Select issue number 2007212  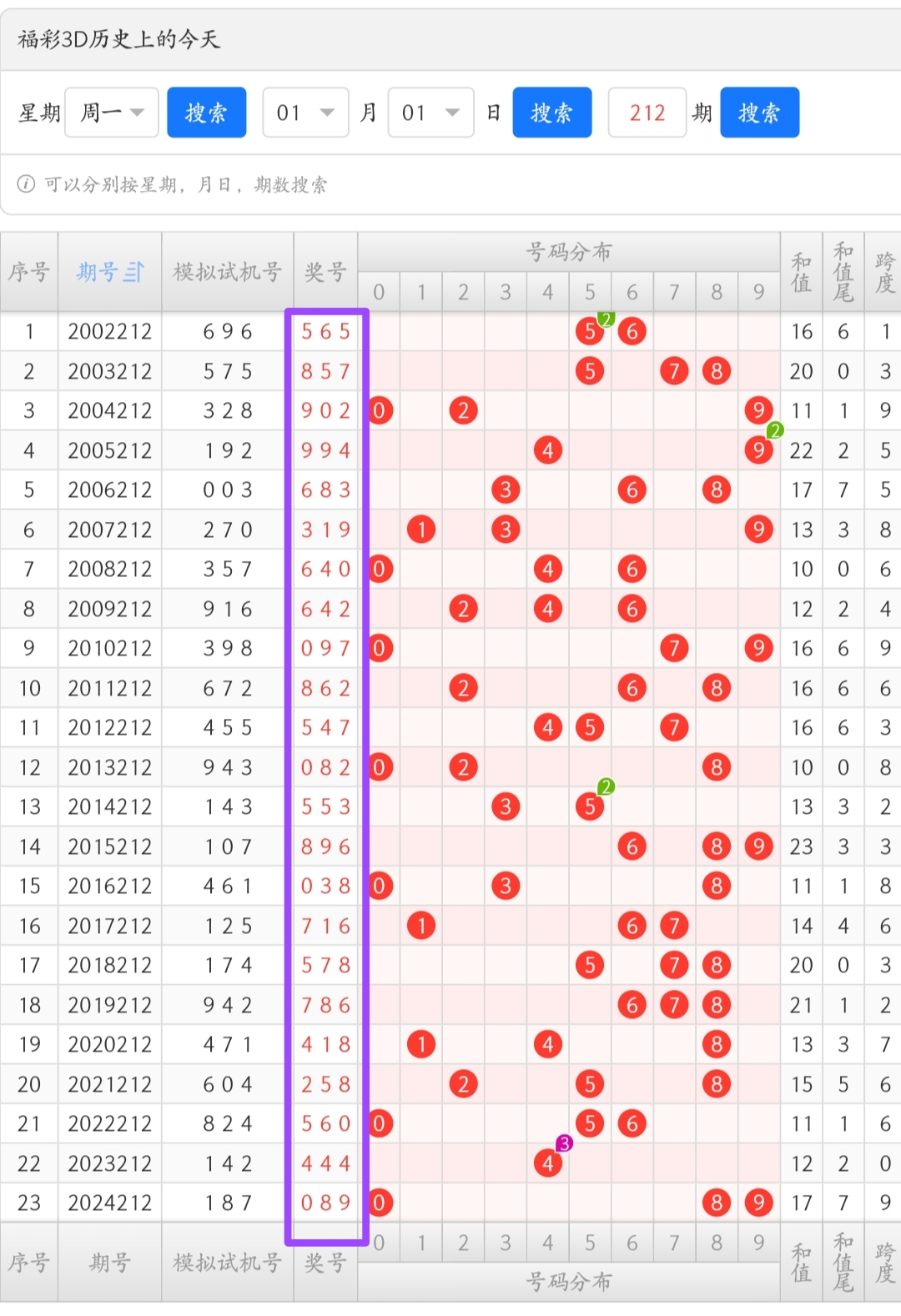click(x=110, y=530)
